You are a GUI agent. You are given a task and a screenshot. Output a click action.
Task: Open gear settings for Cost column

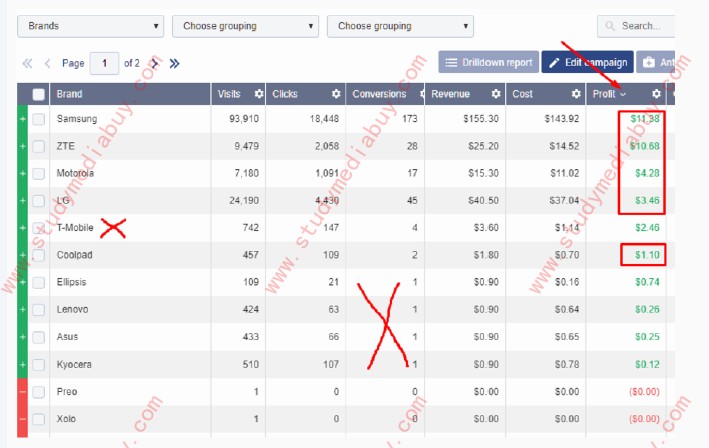[x=576, y=94]
